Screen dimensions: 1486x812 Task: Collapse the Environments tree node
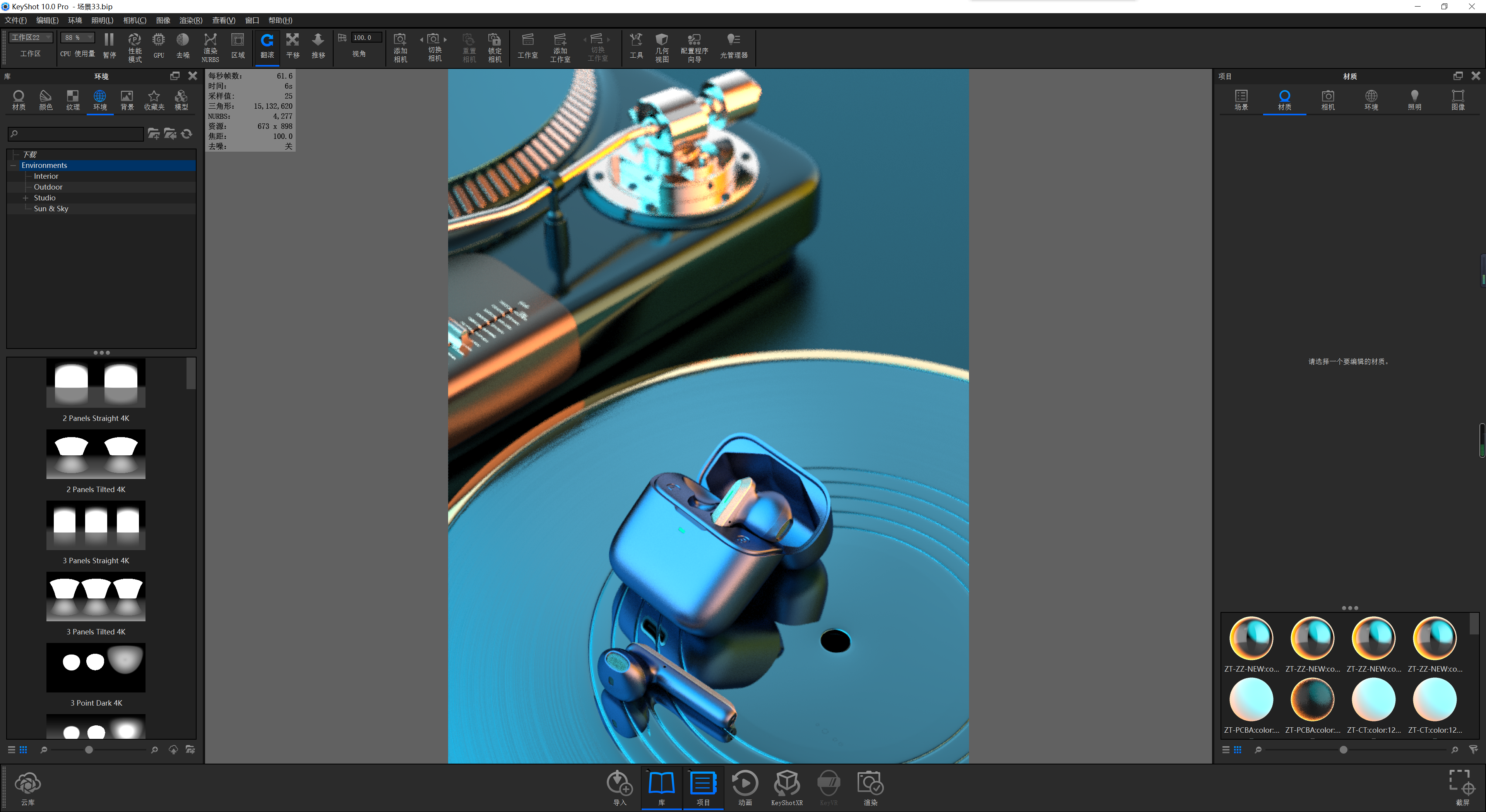13,166
